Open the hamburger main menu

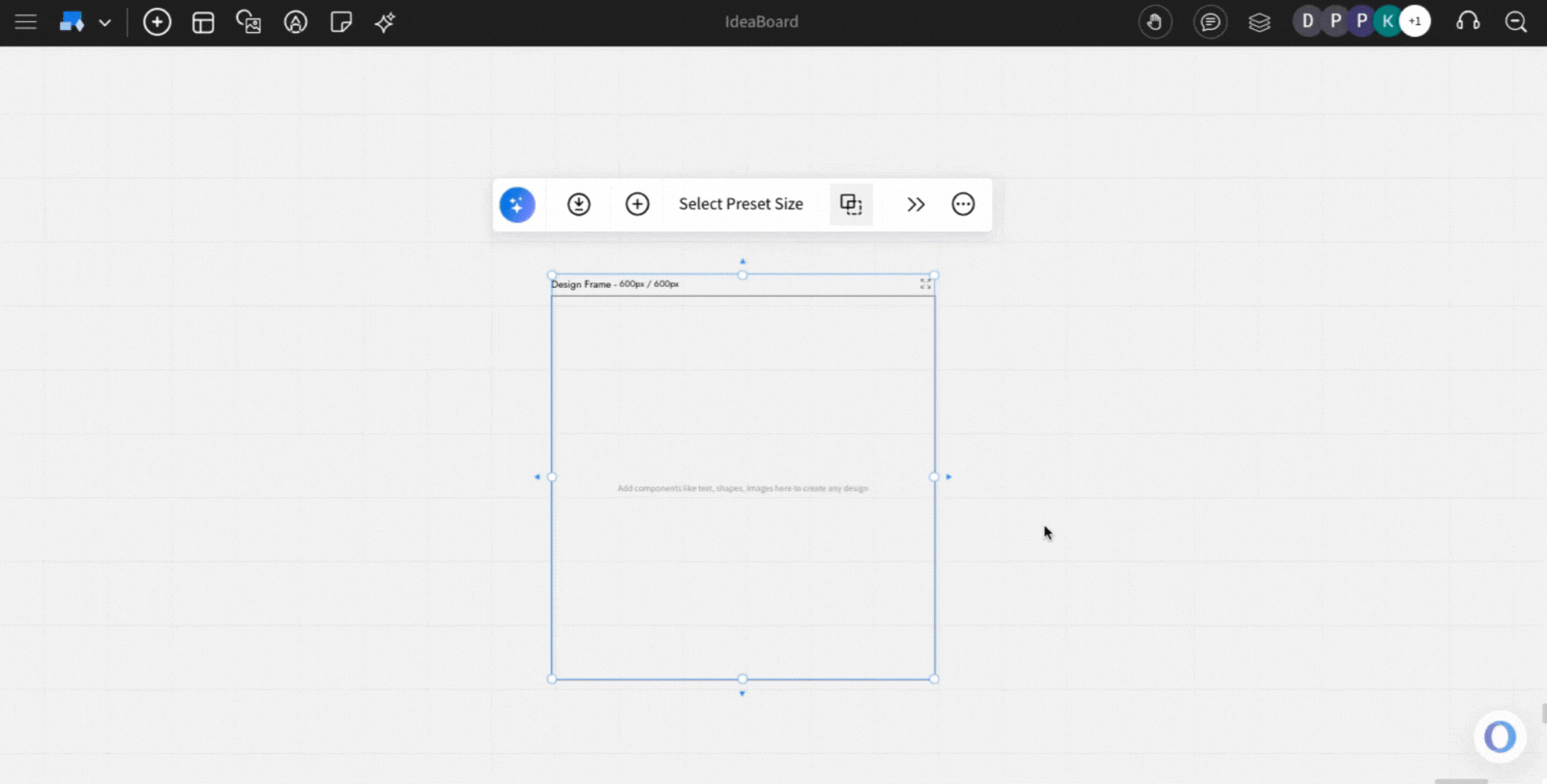26,22
